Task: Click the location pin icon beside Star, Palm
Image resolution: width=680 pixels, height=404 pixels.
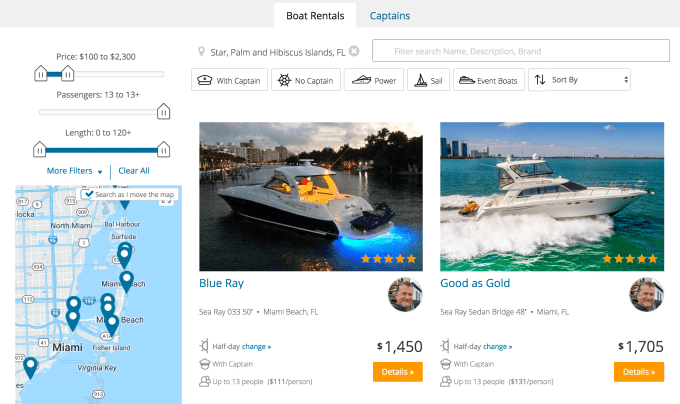Action: point(201,52)
